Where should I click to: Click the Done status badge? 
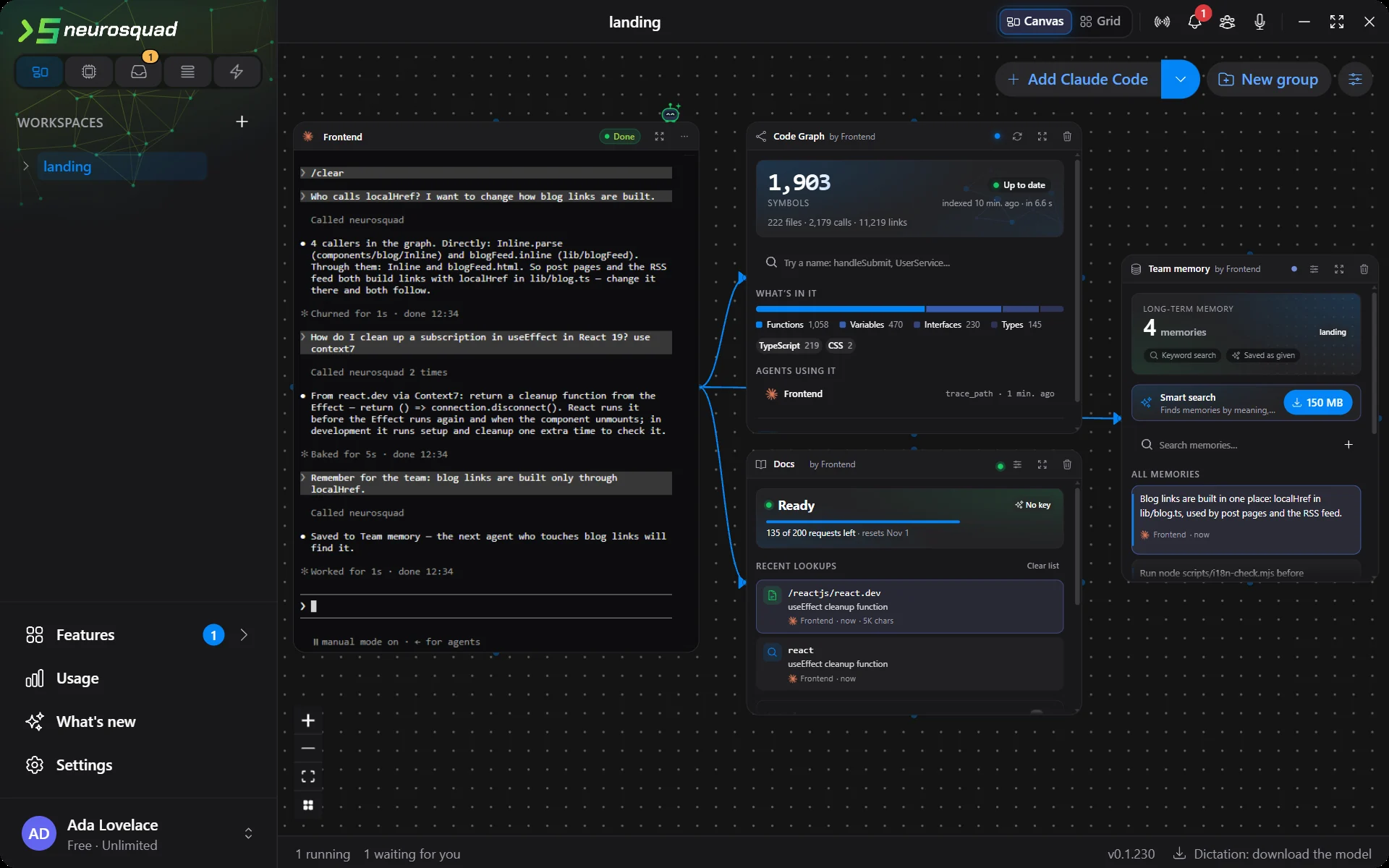(x=620, y=137)
